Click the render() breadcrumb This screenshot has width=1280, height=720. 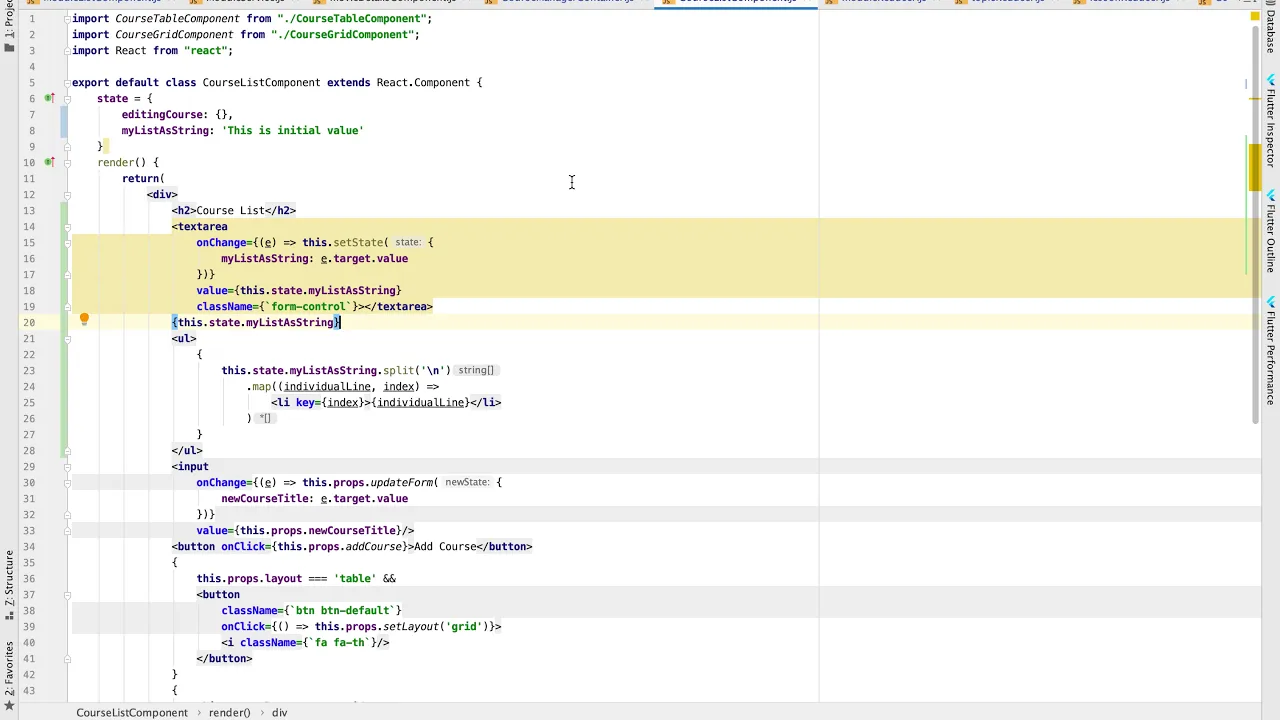[229, 712]
